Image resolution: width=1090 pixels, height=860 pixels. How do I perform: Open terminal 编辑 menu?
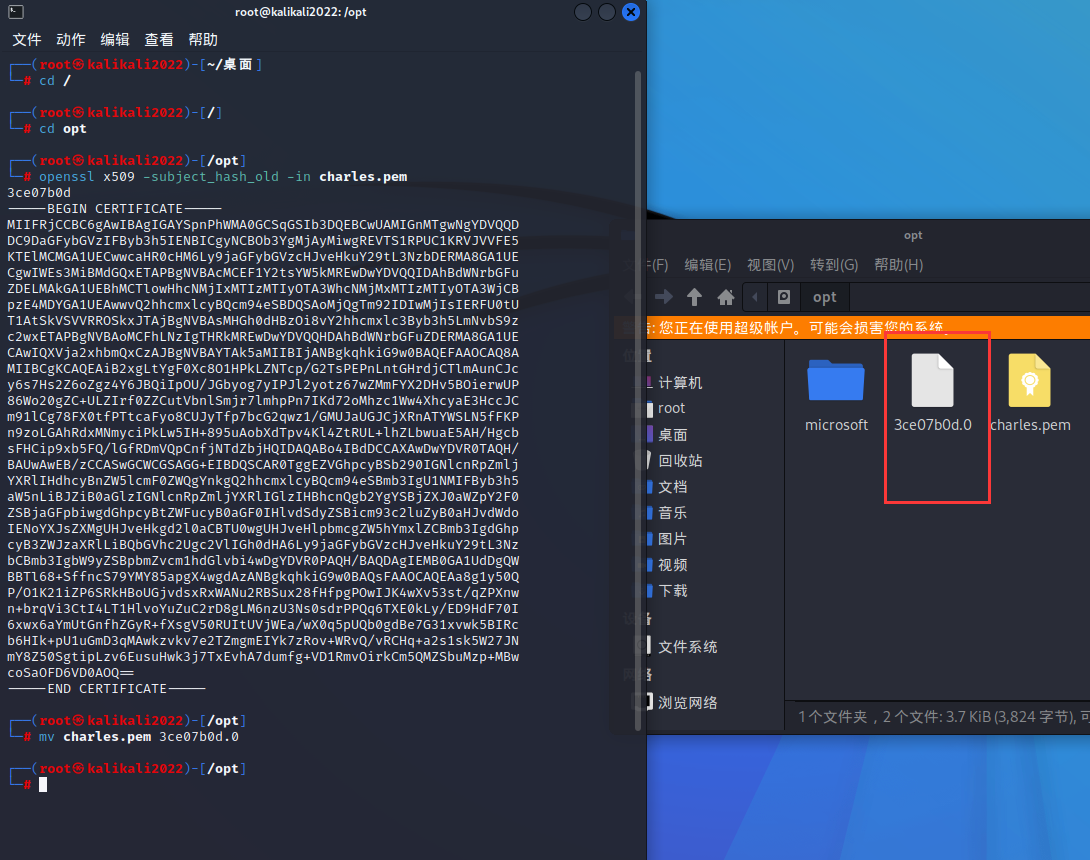tap(115, 40)
